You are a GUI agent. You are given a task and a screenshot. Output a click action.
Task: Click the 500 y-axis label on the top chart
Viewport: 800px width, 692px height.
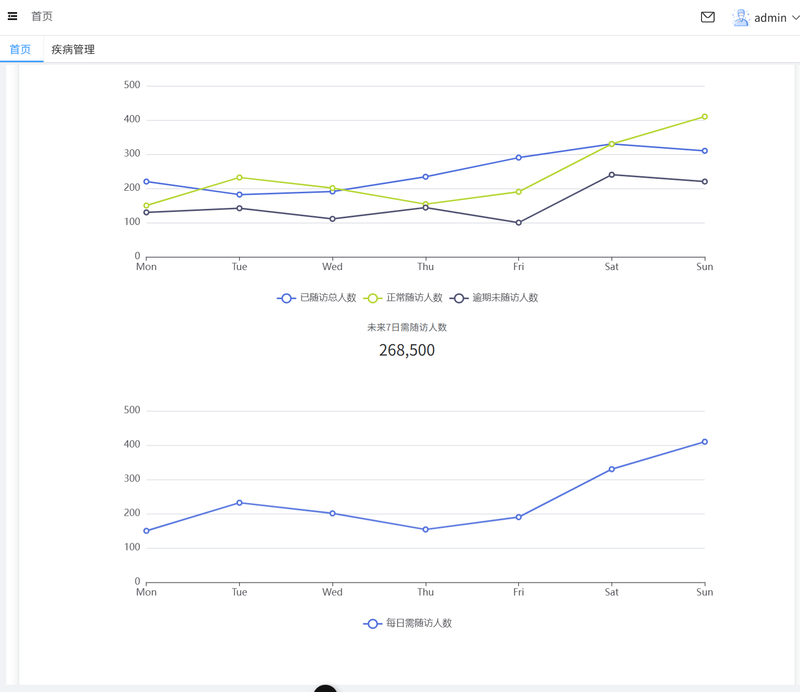pos(132,85)
